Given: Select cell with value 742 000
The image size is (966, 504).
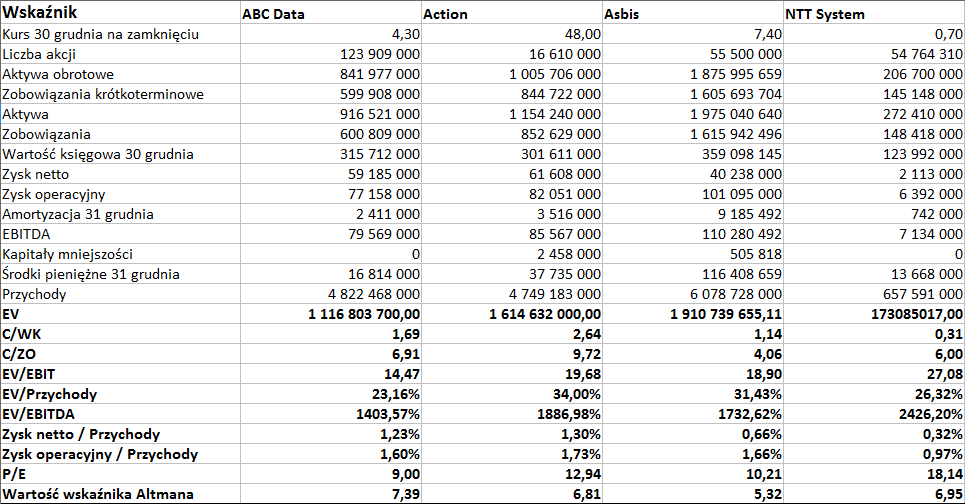Looking at the screenshot, I should tap(874, 214).
